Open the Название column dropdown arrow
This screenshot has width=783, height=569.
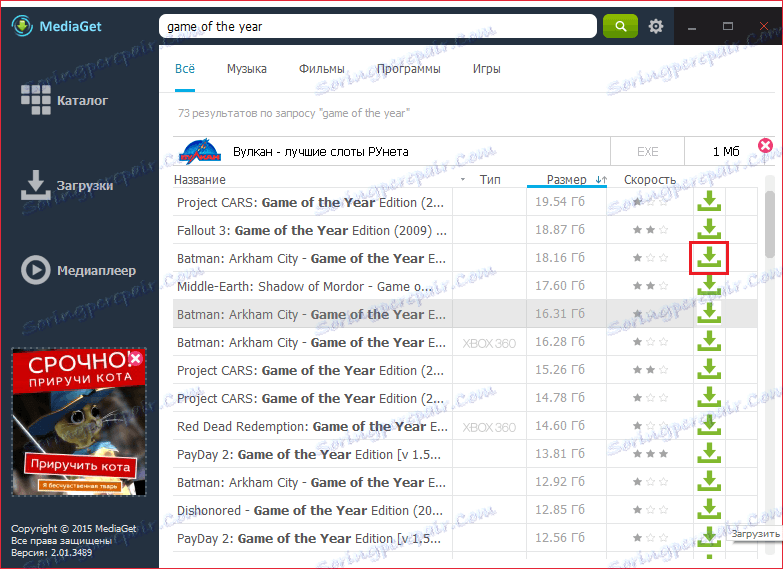463,179
